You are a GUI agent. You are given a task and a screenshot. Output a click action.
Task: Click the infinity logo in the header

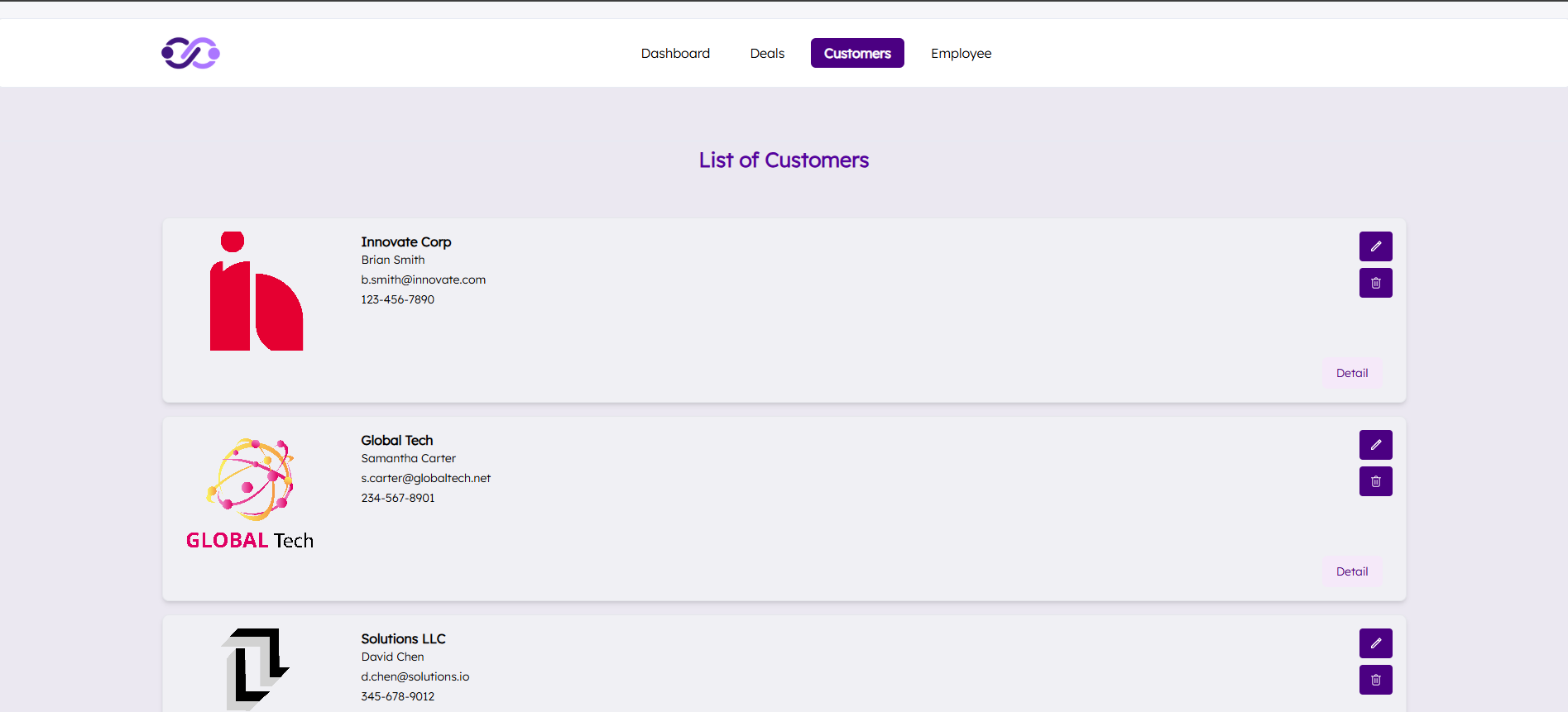pyautogui.click(x=190, y=53)
